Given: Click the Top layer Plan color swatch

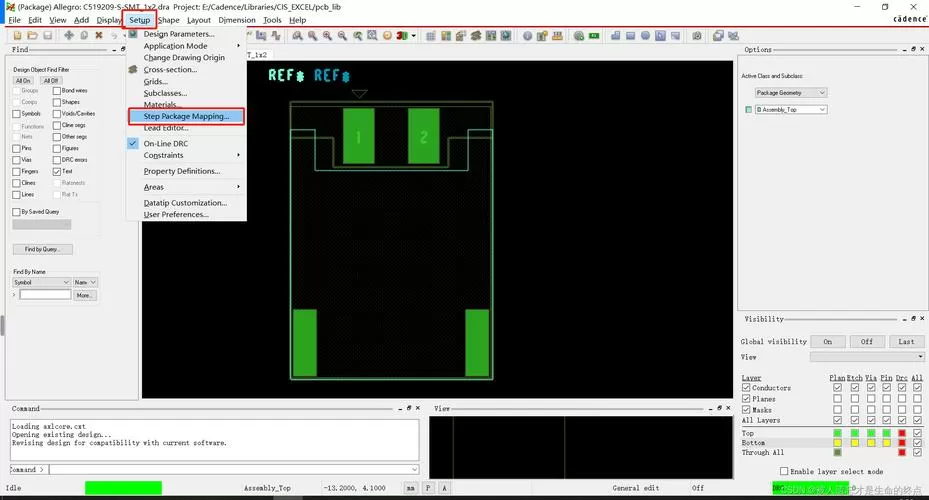Looking at the screenshot, I should tap(837, 434).
